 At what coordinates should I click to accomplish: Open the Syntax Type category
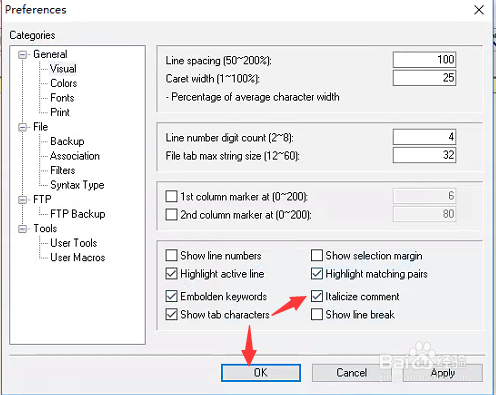coord(77,185)
